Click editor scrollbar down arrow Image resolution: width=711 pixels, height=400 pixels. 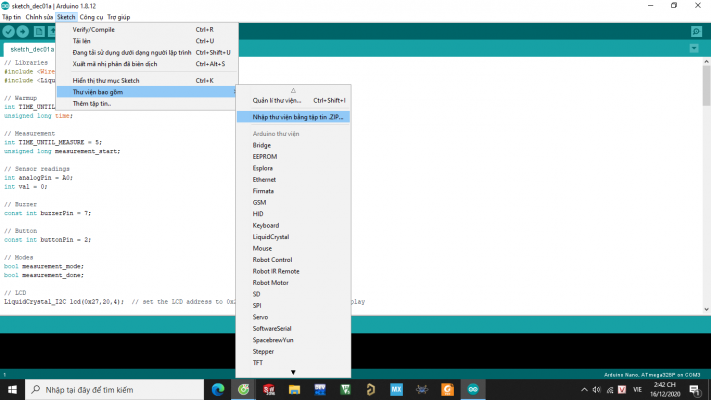706,309
